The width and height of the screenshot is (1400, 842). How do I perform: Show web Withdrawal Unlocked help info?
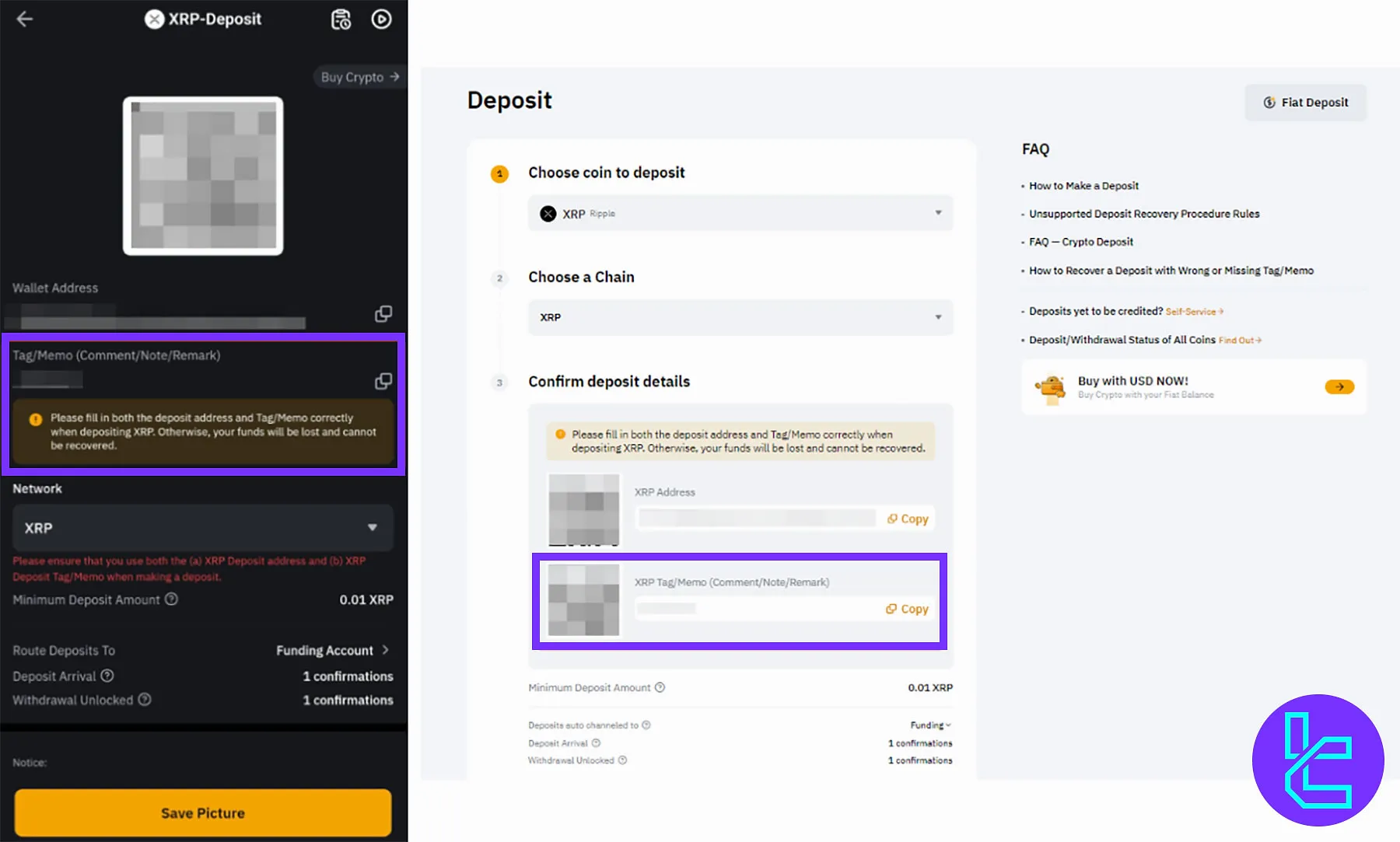(622, 760)
